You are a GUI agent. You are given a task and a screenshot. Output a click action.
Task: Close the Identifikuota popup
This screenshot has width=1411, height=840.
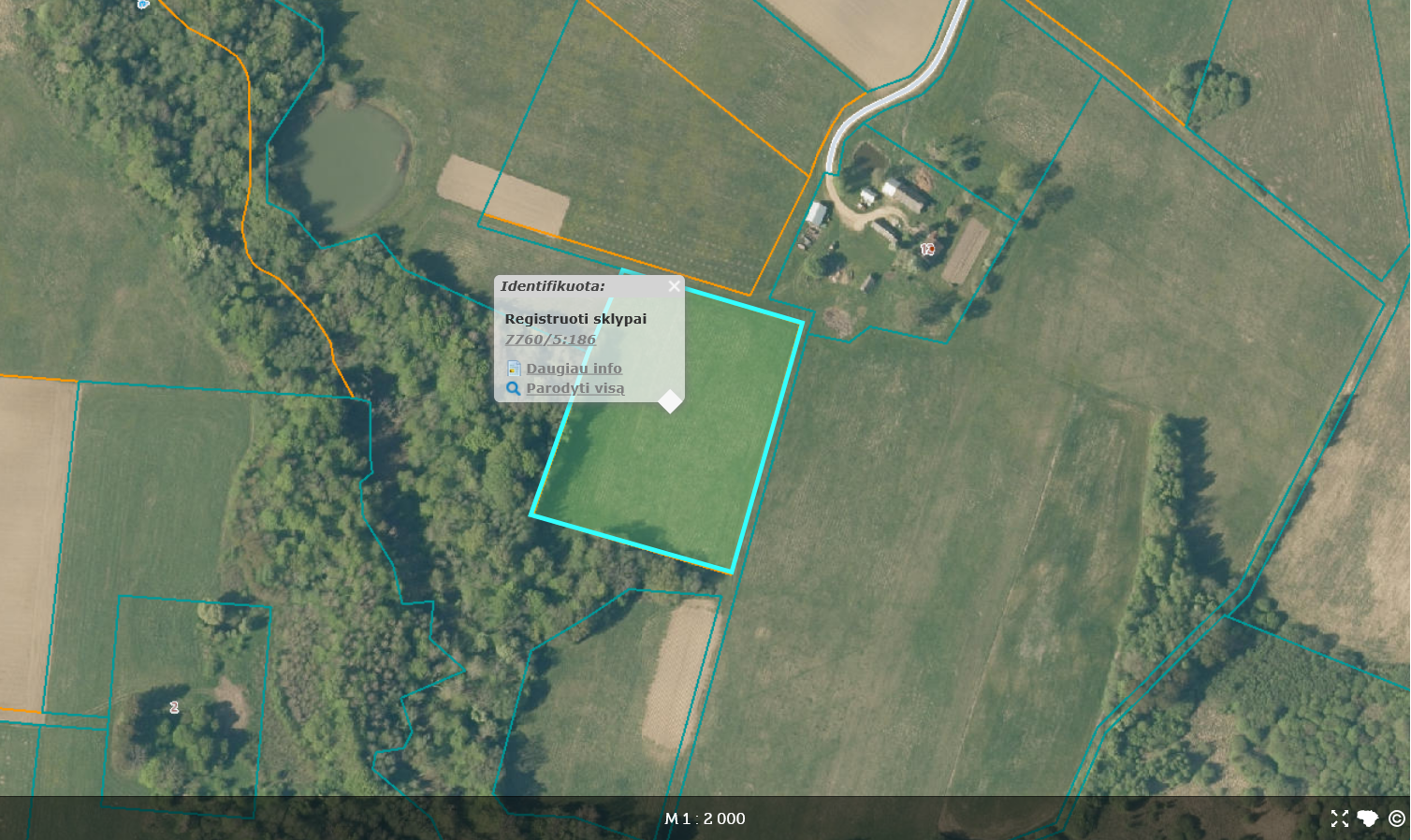pyautogui.click(x=674, y=286)
